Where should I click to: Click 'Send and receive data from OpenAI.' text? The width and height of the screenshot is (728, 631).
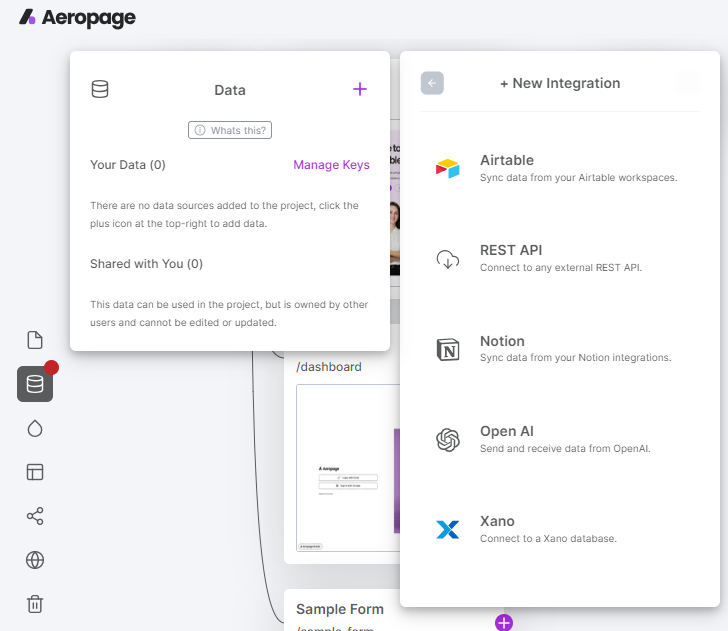pyautogui.click(x=565, y=449)
